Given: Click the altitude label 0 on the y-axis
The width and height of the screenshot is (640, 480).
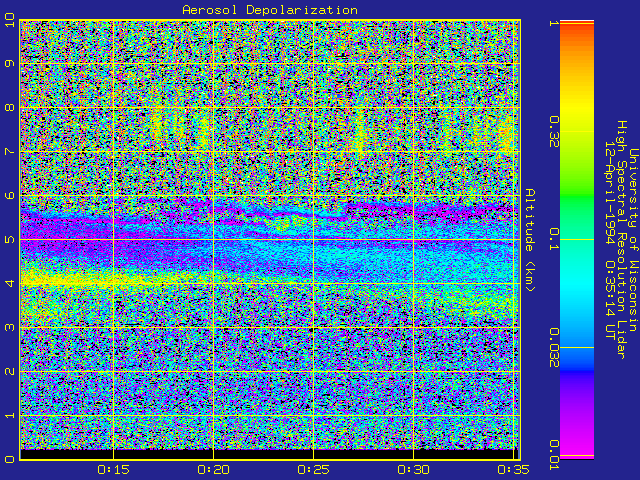Looking at the screenshot, I should pyautogui.click(x=9, y=459).
